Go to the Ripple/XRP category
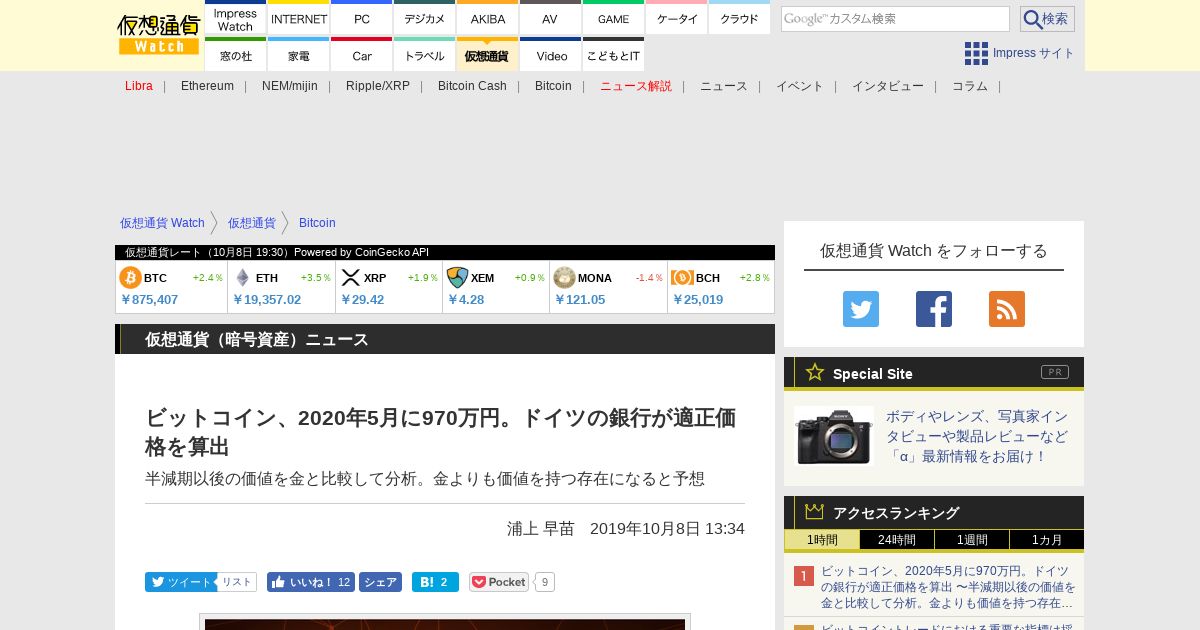Viewport: 1200px width, 630px height. pyautogui.click(x=378, y=86)
